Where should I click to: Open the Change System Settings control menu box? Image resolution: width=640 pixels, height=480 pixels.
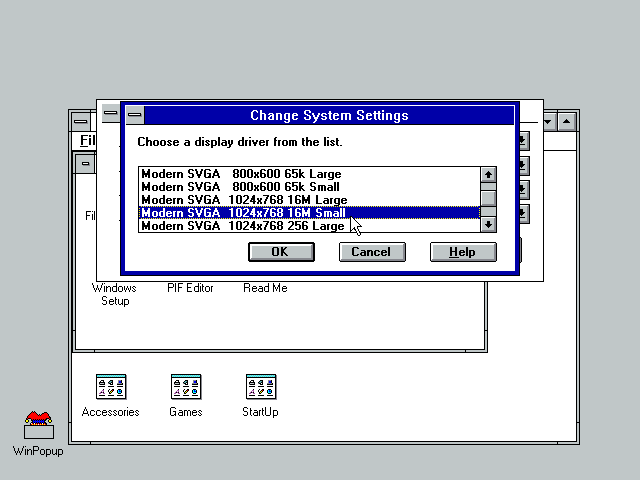tap(135, 115)
